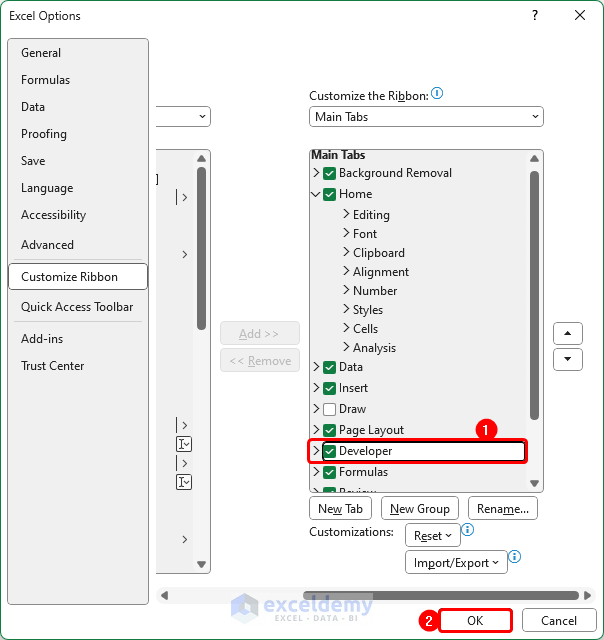The width and height of the screenshot is (604, 640).
Task: Uncheck the Page Layout checkbox
Action: [329, 430]
